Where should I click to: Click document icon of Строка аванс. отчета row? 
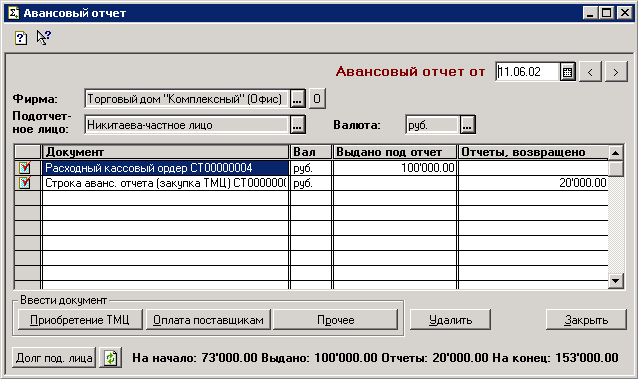[x=25, y=182]
